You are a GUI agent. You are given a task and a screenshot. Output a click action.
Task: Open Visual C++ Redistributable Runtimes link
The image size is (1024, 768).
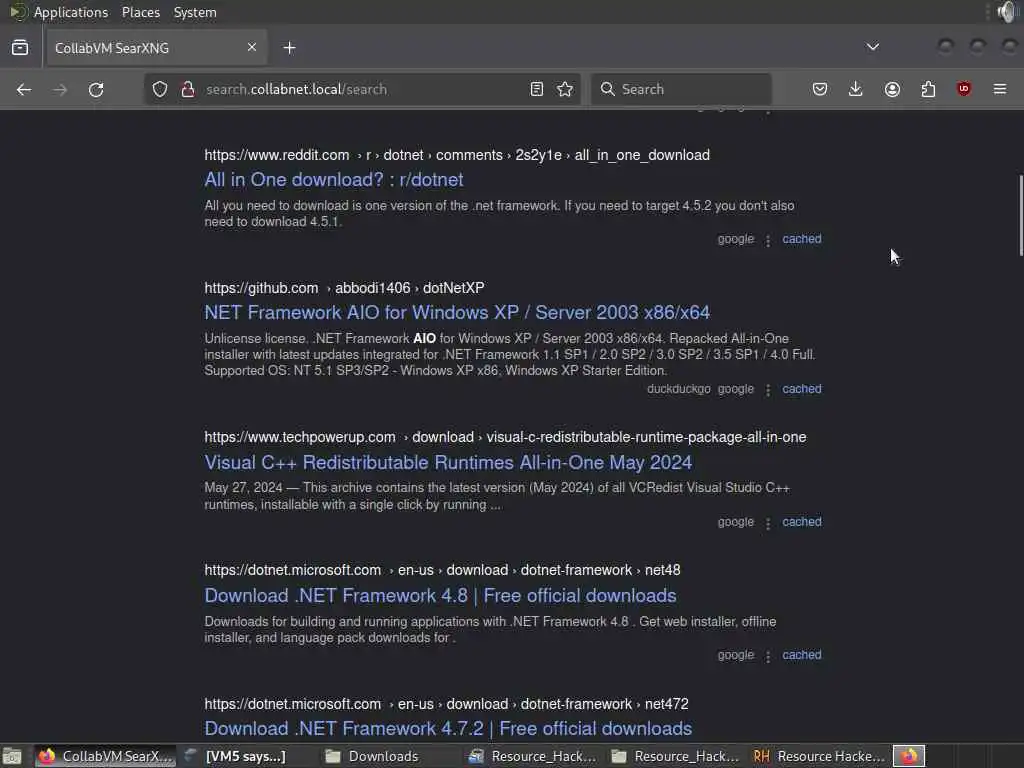(448, 462)
